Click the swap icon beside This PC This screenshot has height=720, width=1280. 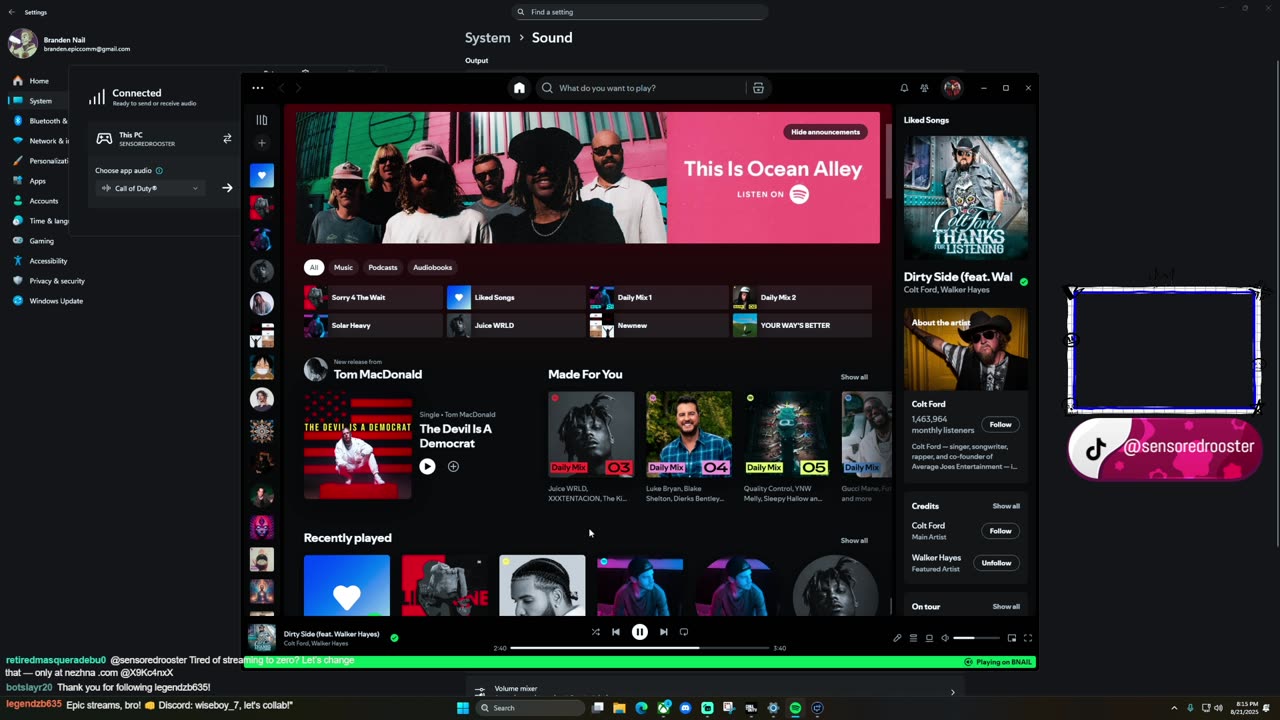(x=227, y=139)
